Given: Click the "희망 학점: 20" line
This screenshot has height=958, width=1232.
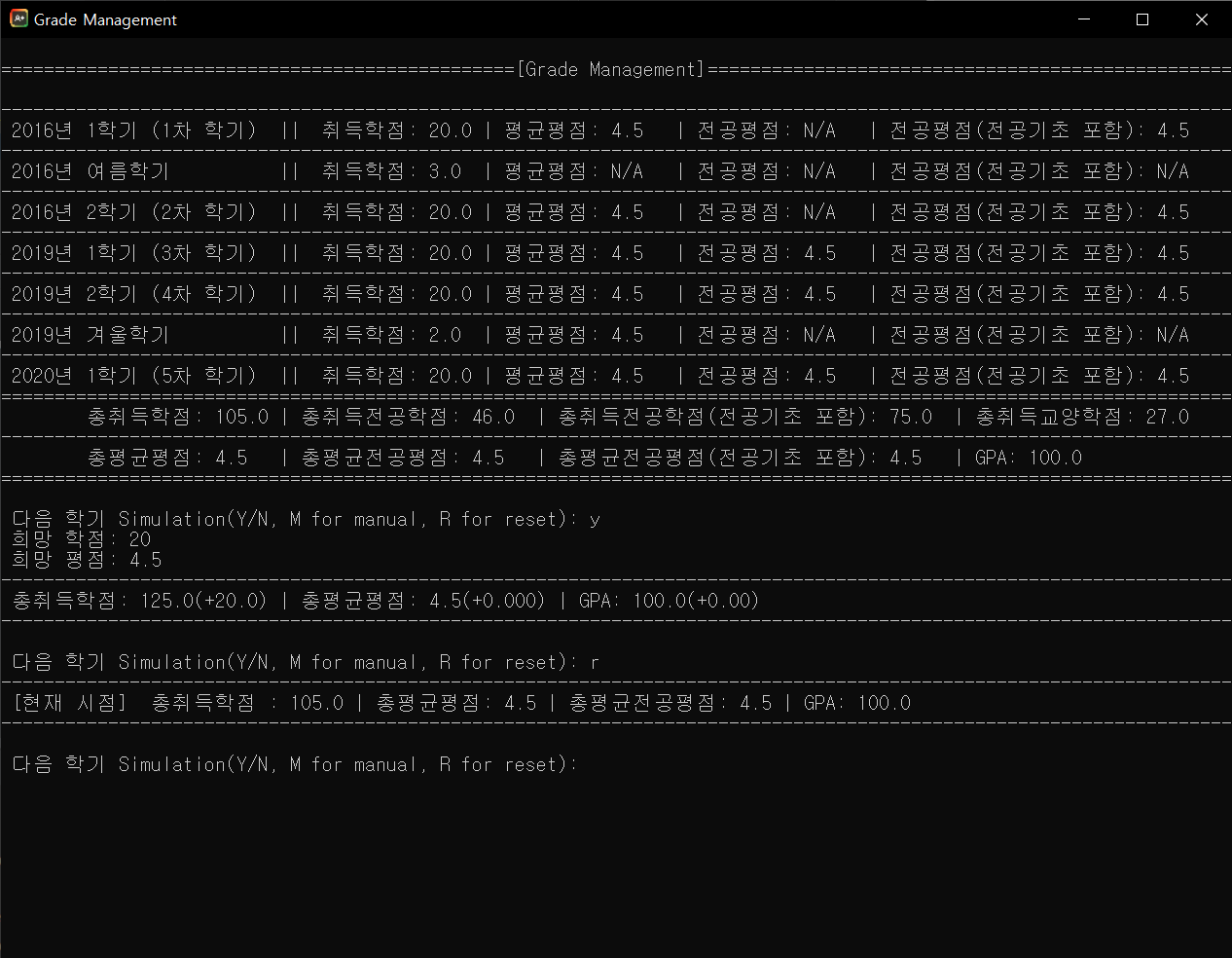Looking at the screenshot, I should point(81,539).
